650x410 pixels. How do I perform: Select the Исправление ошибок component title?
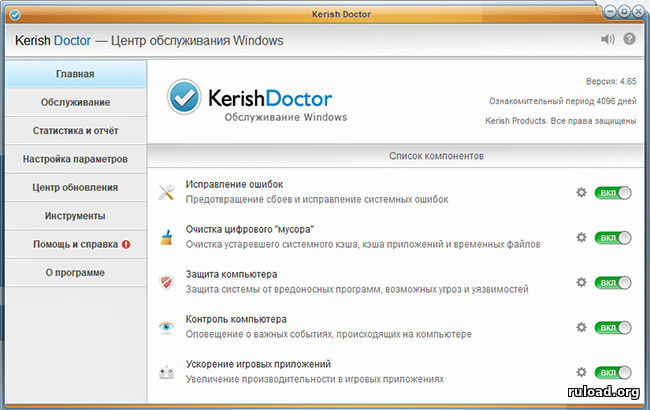coord(234,184)
